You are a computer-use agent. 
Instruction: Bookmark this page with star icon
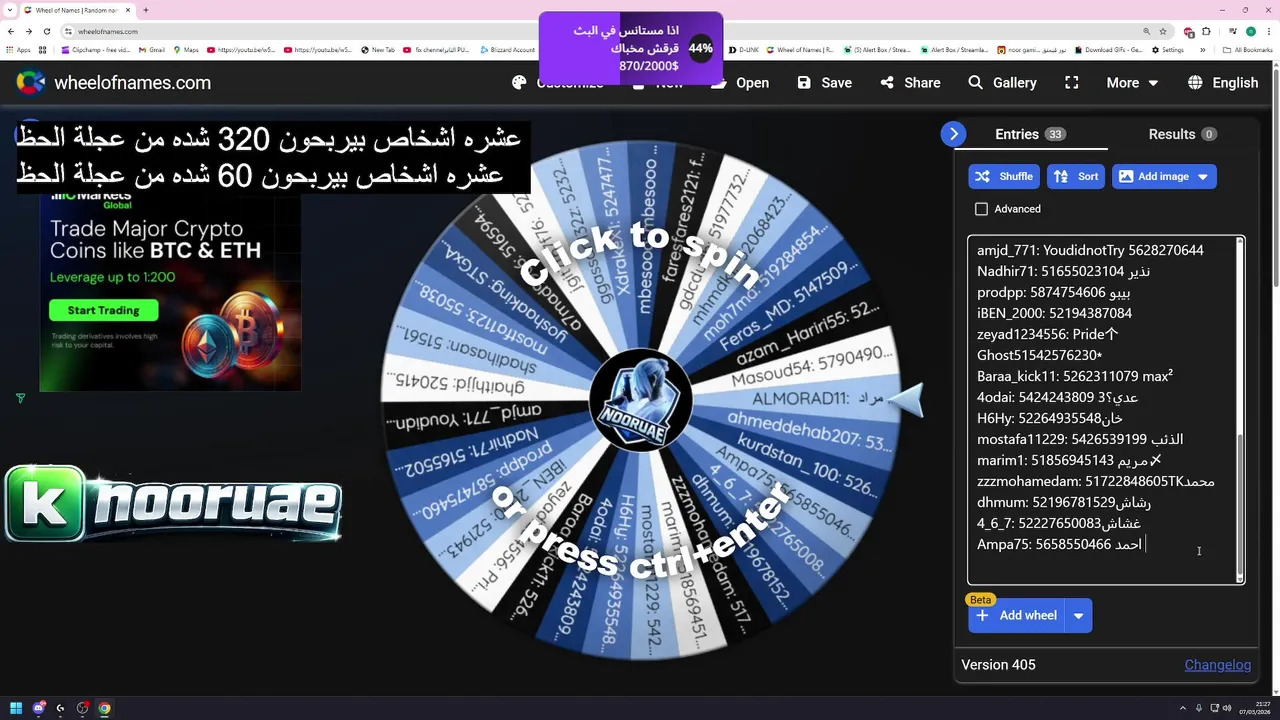(1163, 31)
